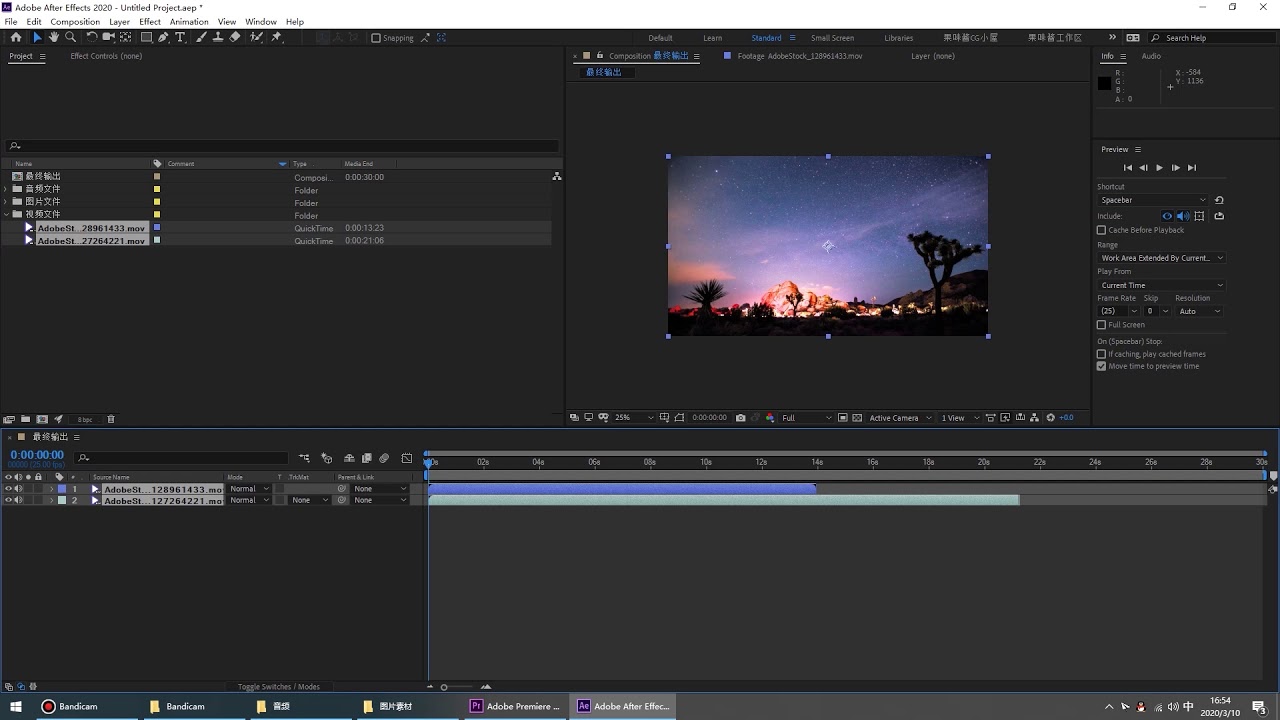Screen dimensions: 1280x720
Task: Open Play From Current Time dropdown
Action: coord(1161,285)
